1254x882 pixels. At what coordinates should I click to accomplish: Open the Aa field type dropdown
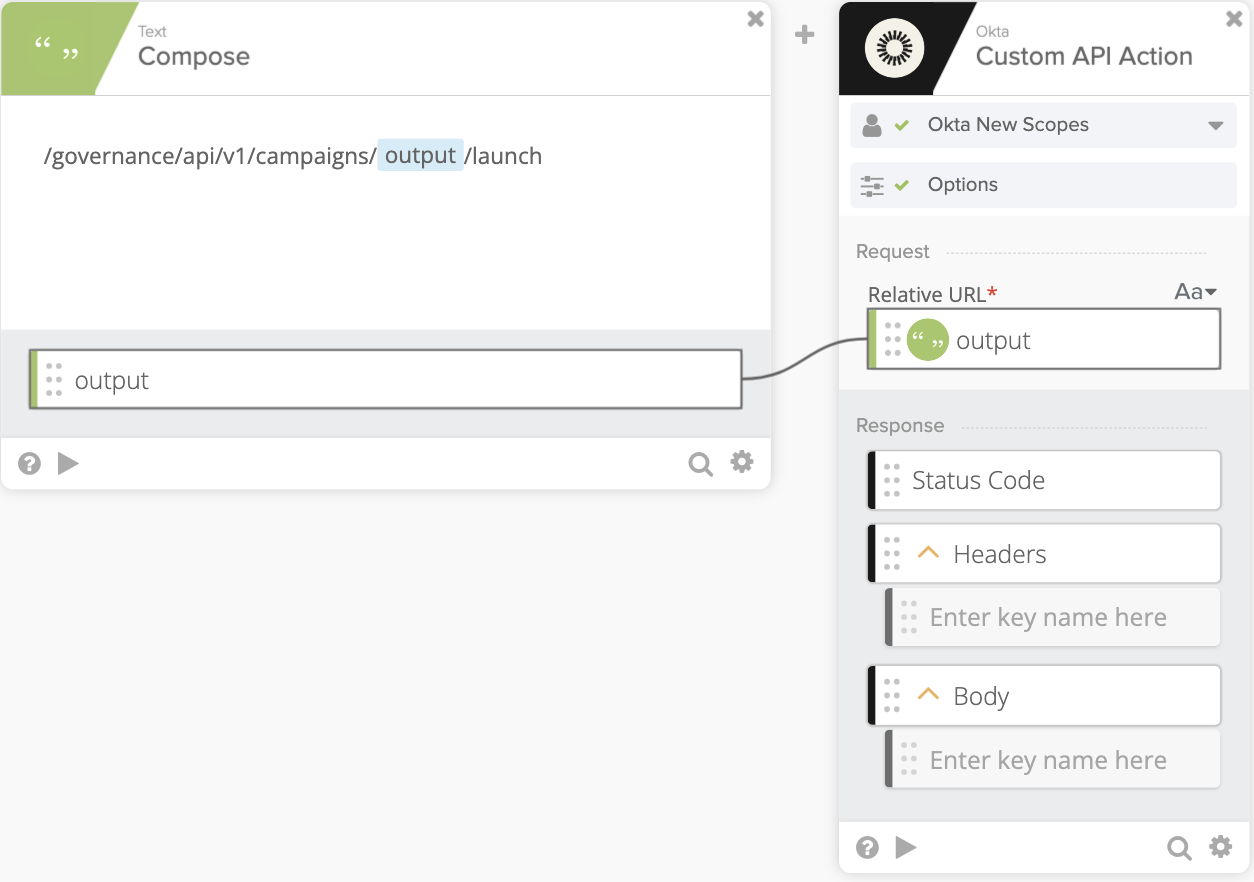1195,292
